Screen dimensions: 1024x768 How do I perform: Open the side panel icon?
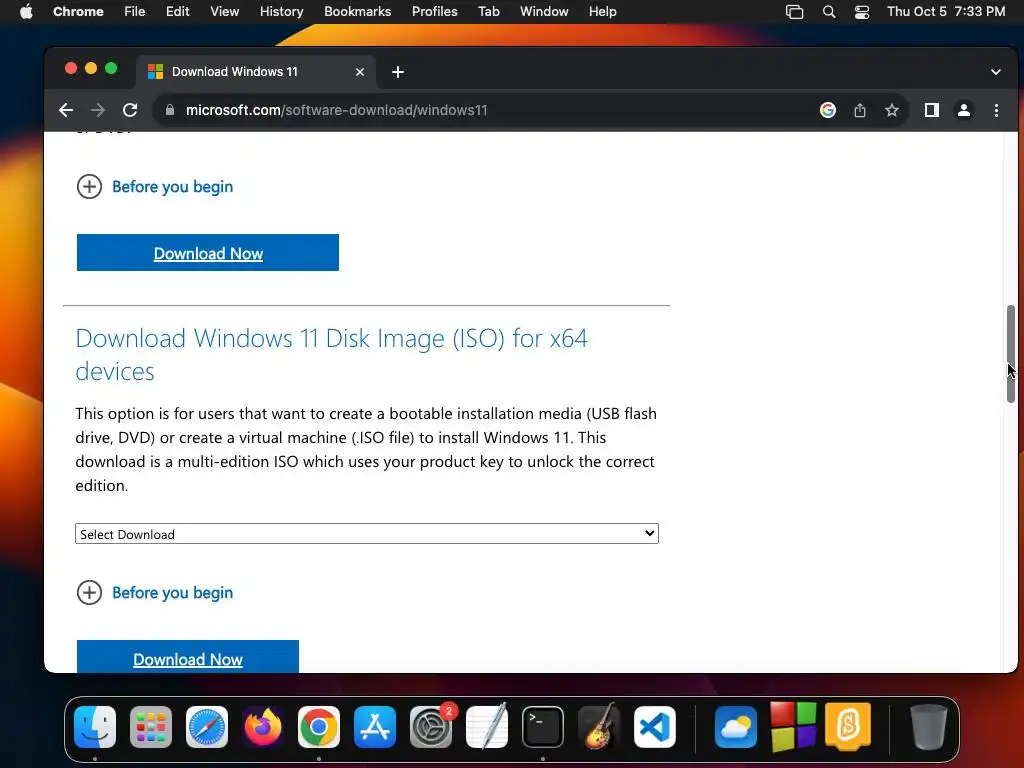coord(932,110)
